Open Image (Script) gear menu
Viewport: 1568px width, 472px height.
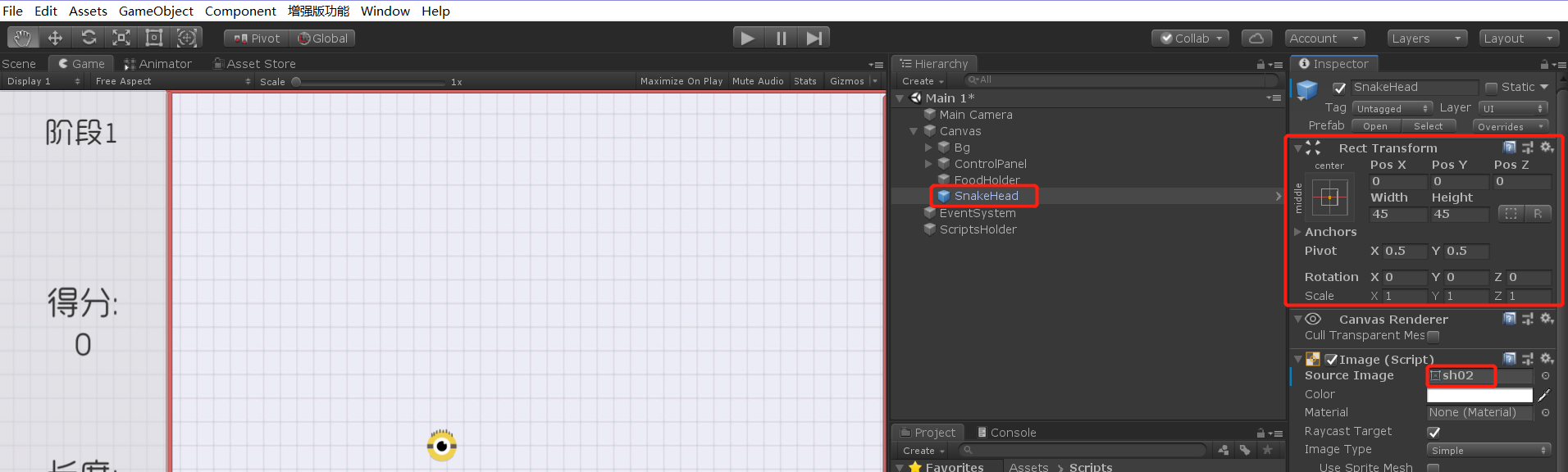[1547, 359]
